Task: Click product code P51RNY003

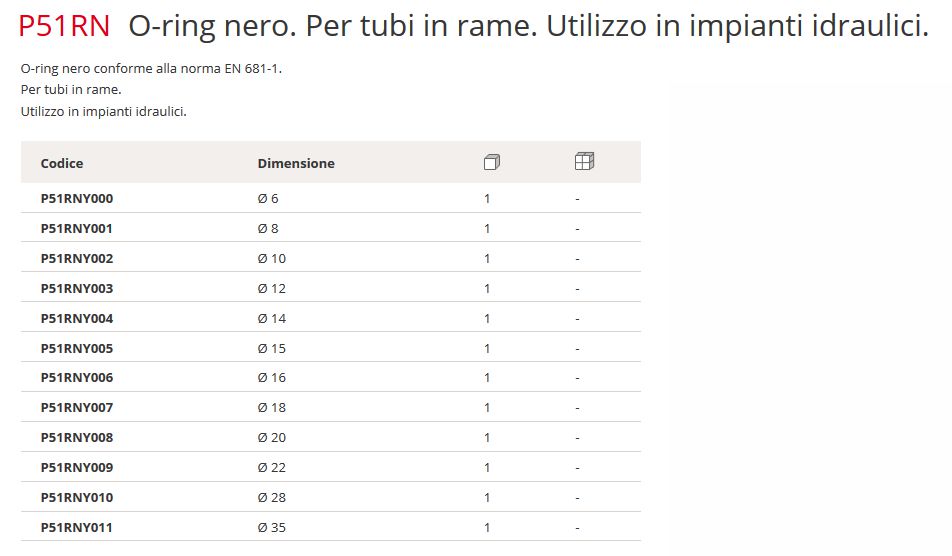Action: click(77, 288)
